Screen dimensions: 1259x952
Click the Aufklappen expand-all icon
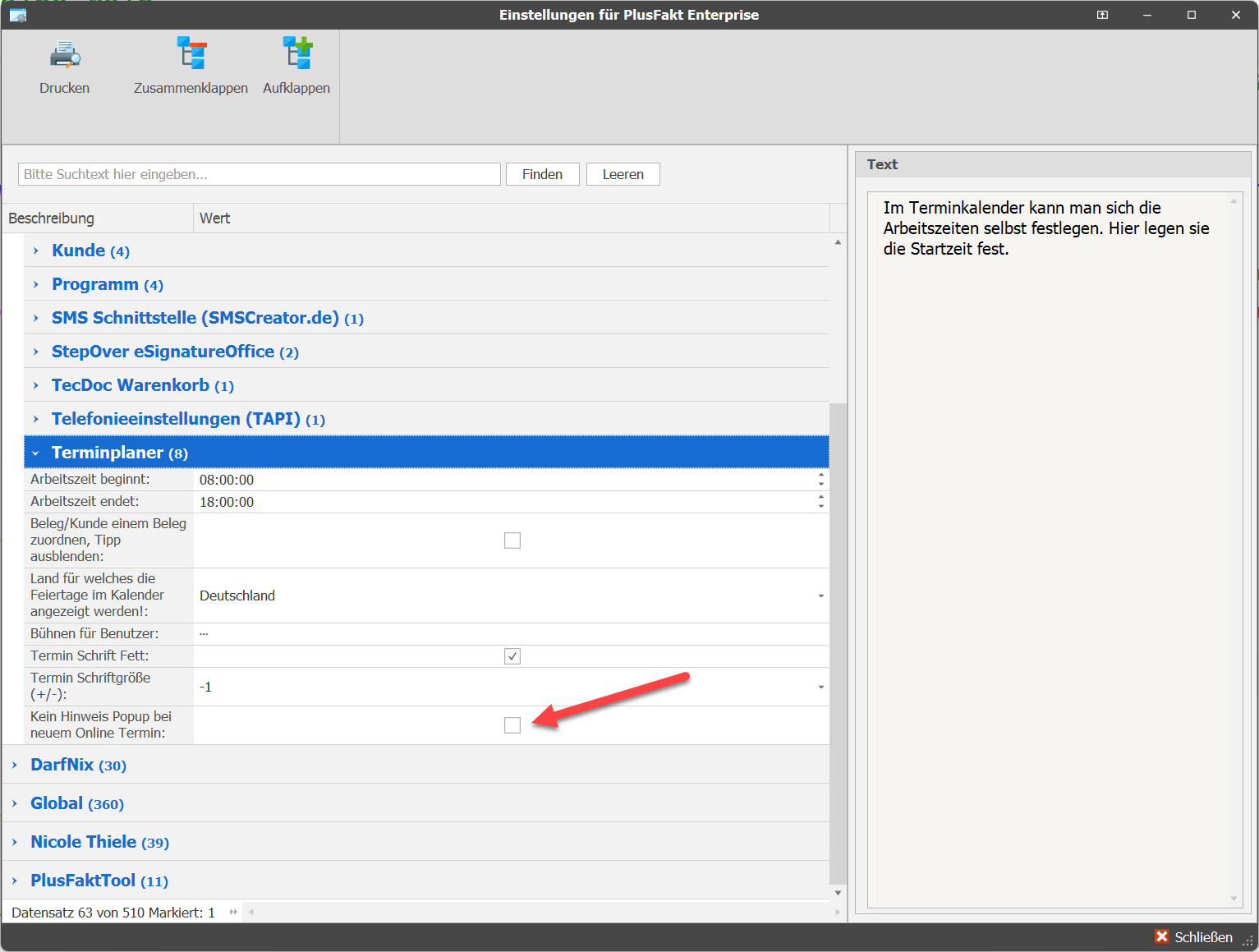pos(297,53)
